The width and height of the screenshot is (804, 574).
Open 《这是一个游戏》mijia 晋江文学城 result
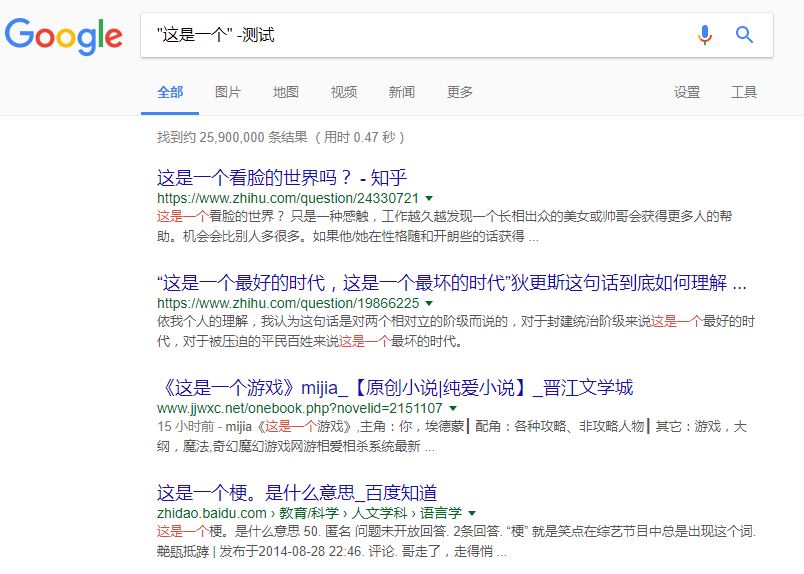tap(395, 388)
